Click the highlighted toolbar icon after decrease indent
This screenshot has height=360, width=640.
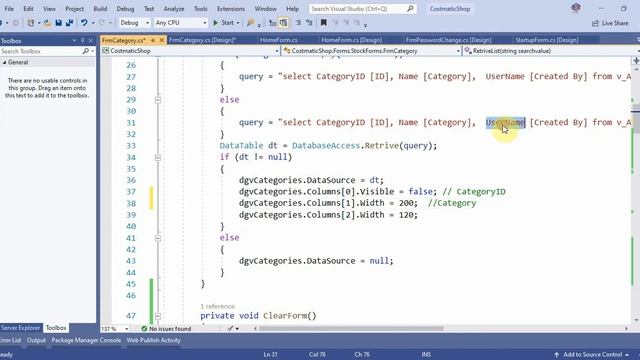tap(283, 23)
